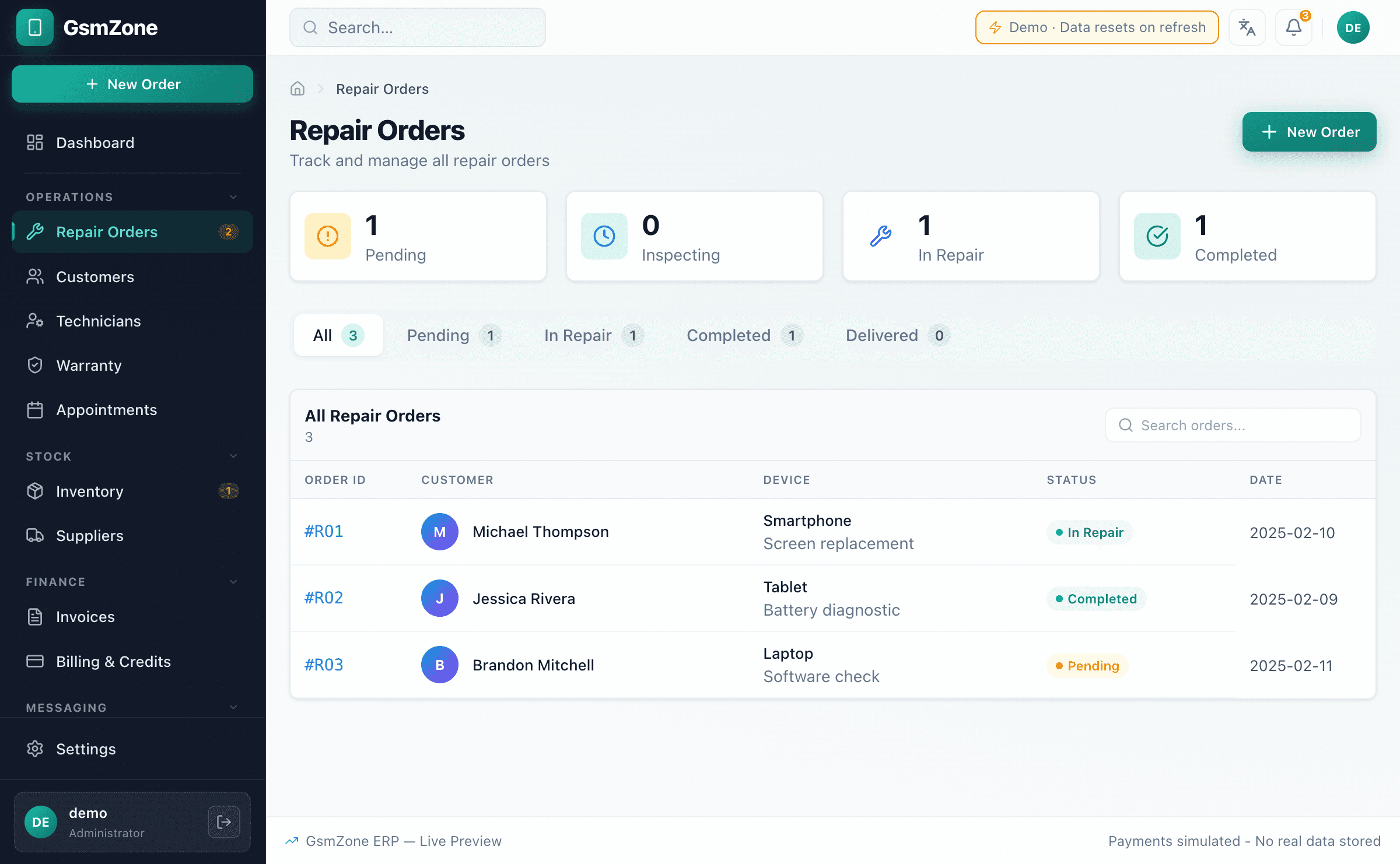
Task: Click Michael Thompson's In Repair status badge
Action: coord(1088,532)
